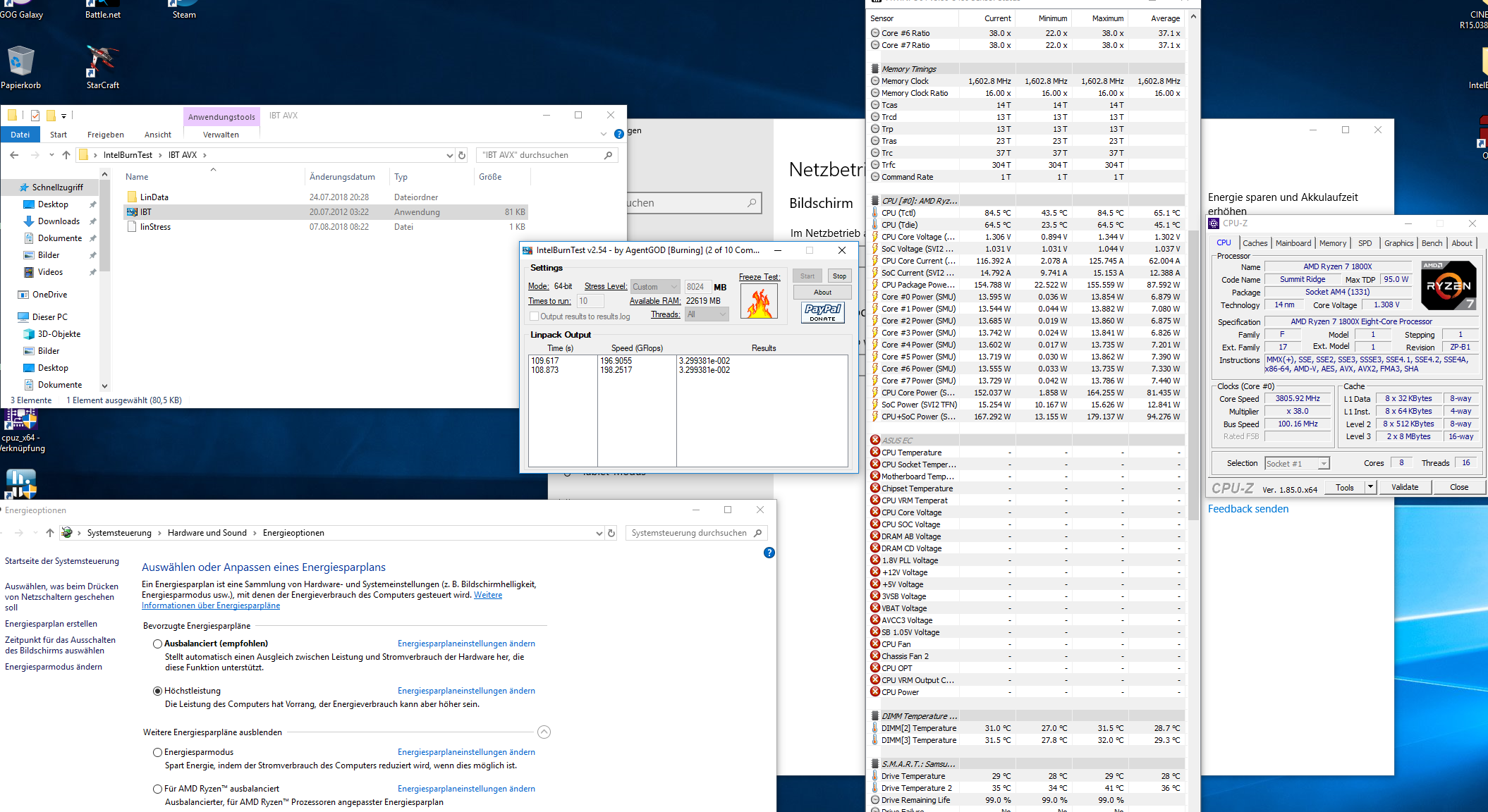Image resolution: width=1488 pixels, height=812 pixels.
Task: Open the Datei tab in Explorer
Action: click(x=20, y=135)
